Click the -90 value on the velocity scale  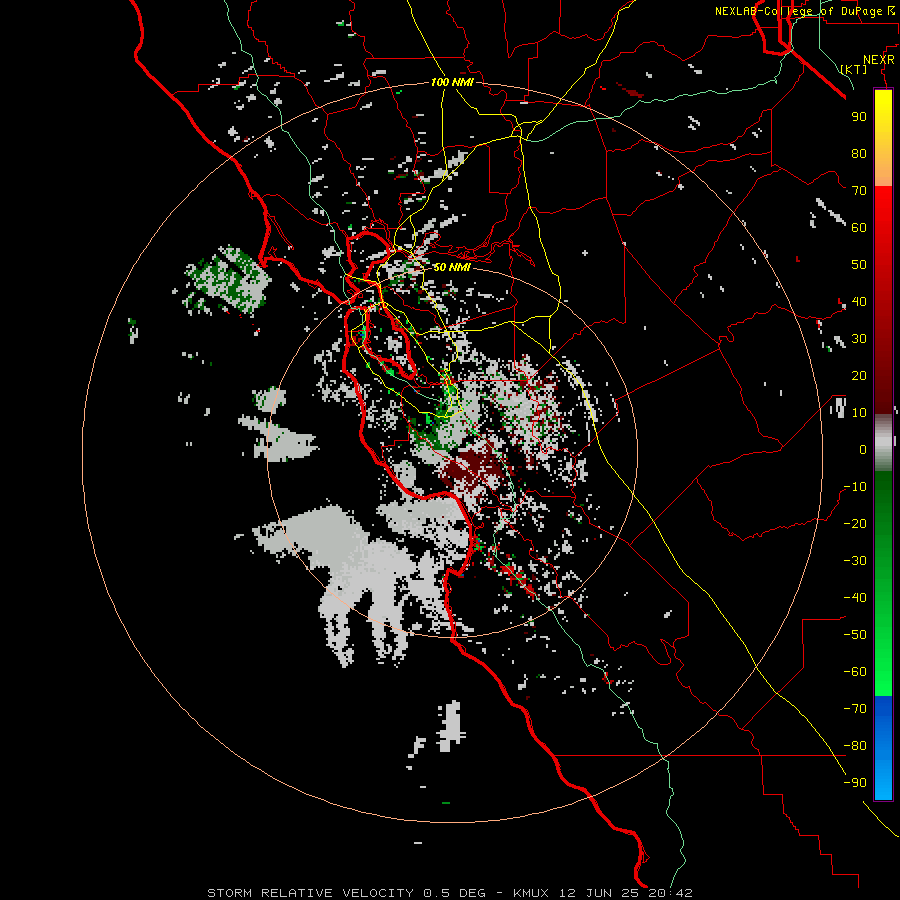[855, 783]
